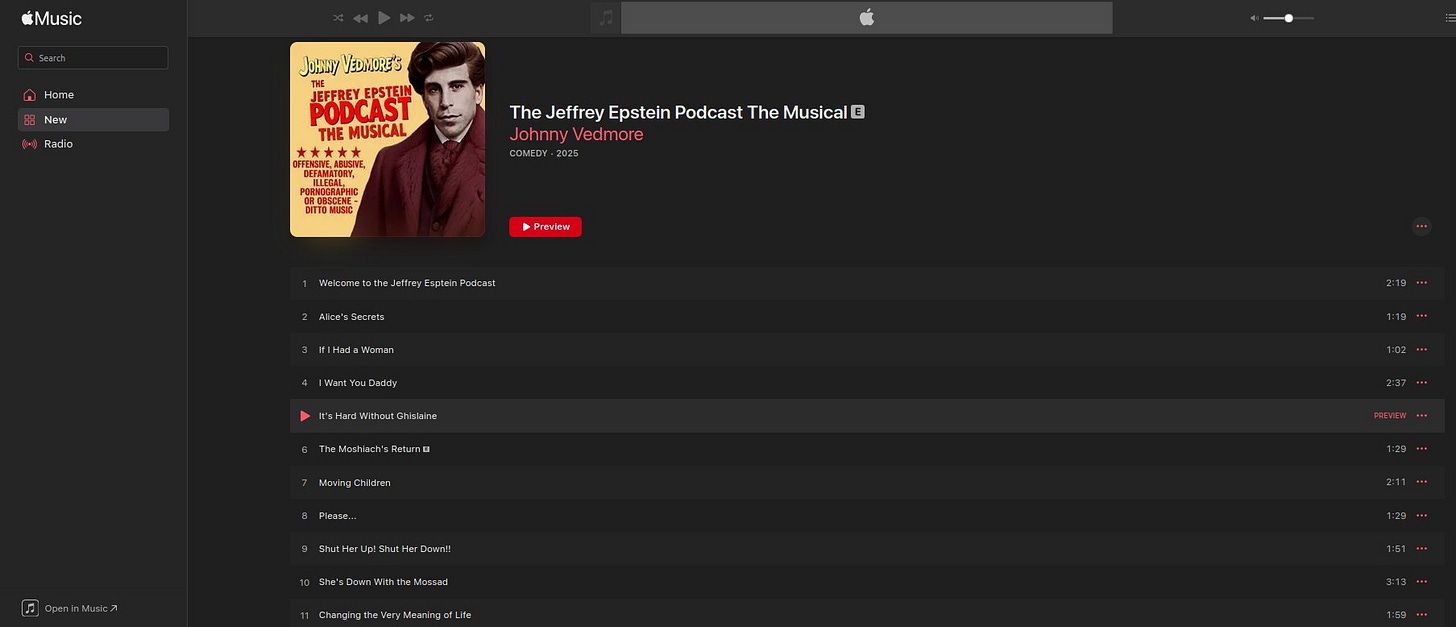Open more options for Moving Children

point(1421,482)
